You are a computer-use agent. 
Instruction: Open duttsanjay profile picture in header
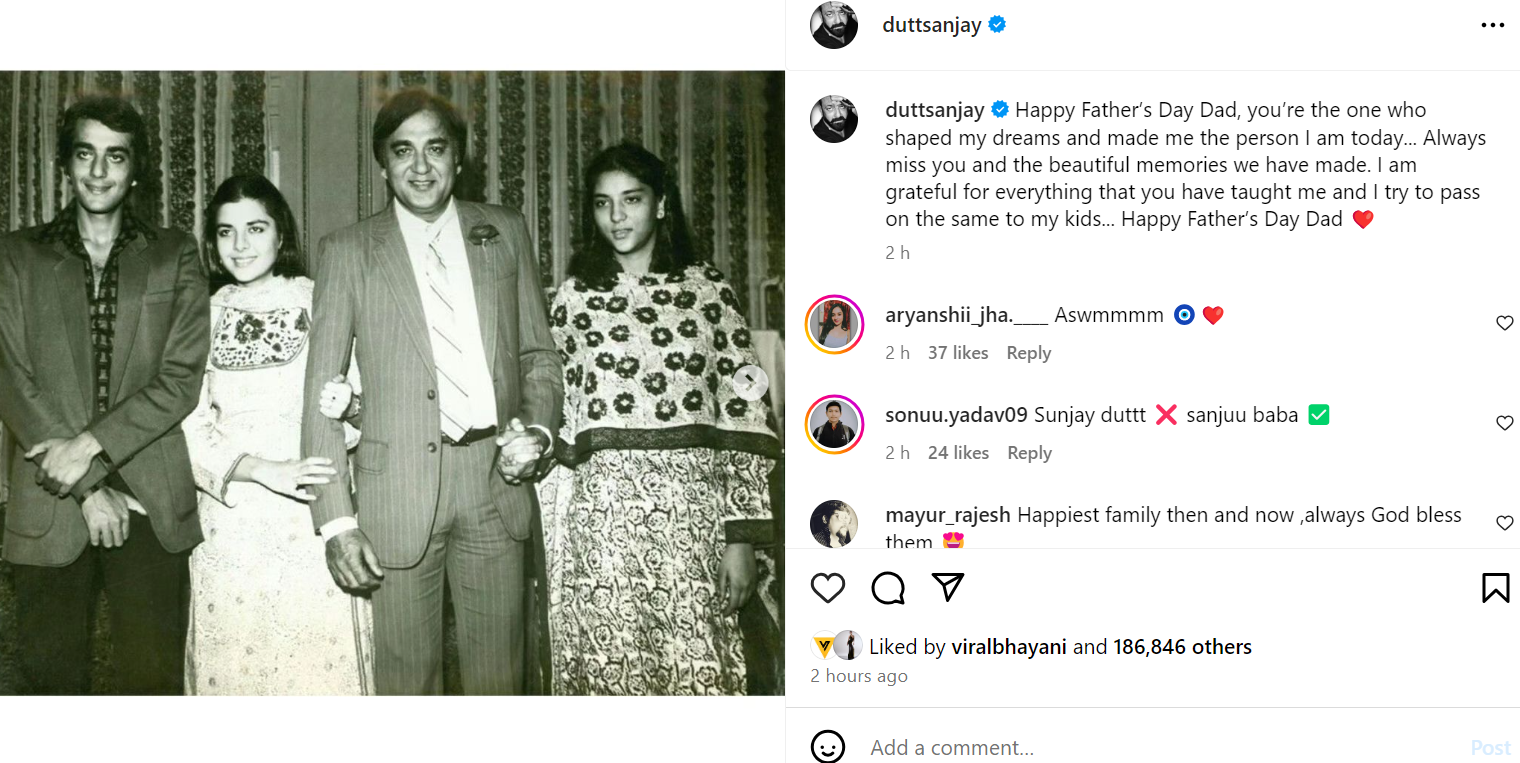coord(834,25)
